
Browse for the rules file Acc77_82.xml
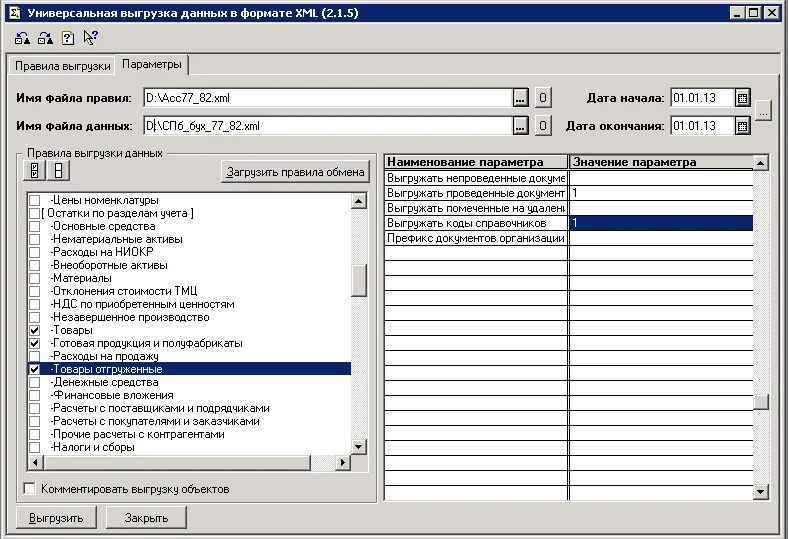[520, 98]
